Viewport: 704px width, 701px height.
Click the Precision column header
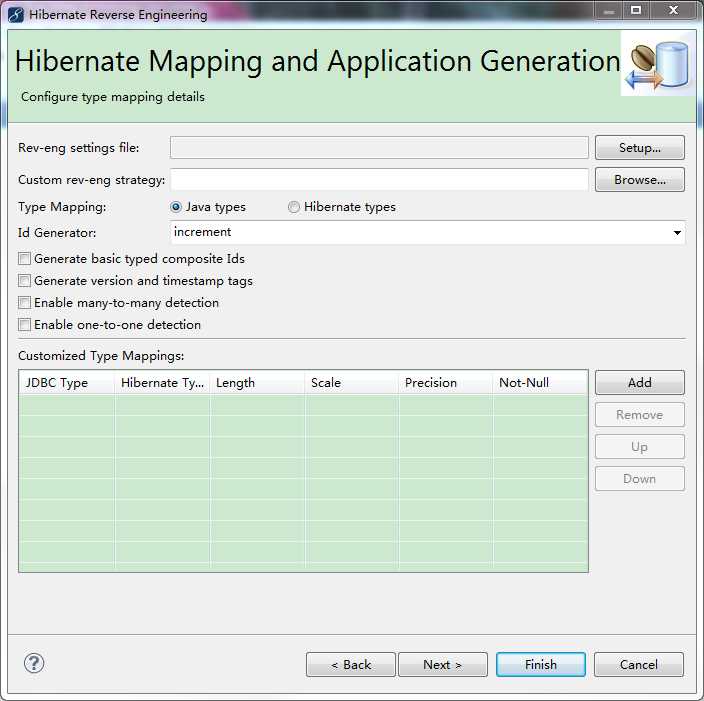pyautogui.click(x=446, y=383)
